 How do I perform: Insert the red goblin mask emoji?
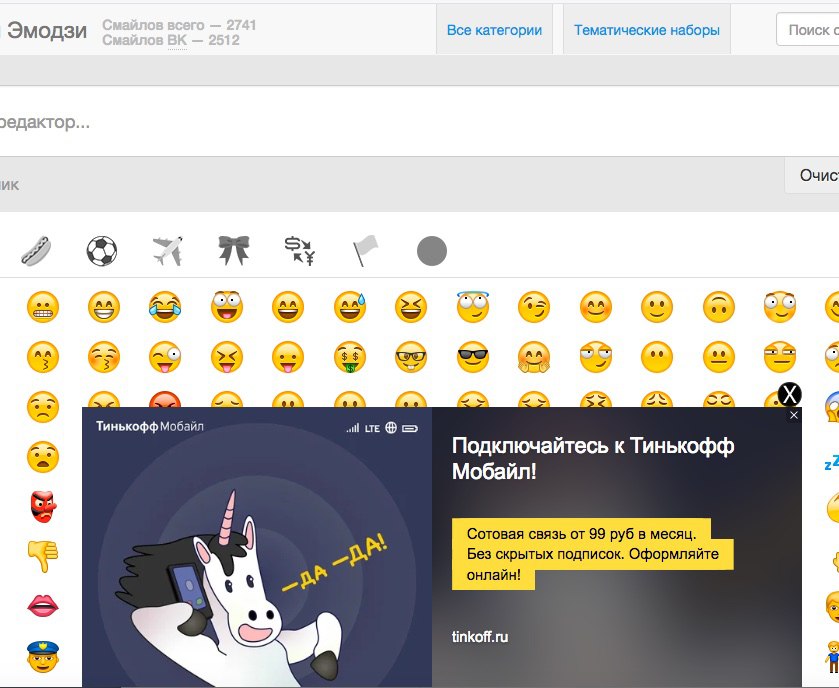point(43,507)
